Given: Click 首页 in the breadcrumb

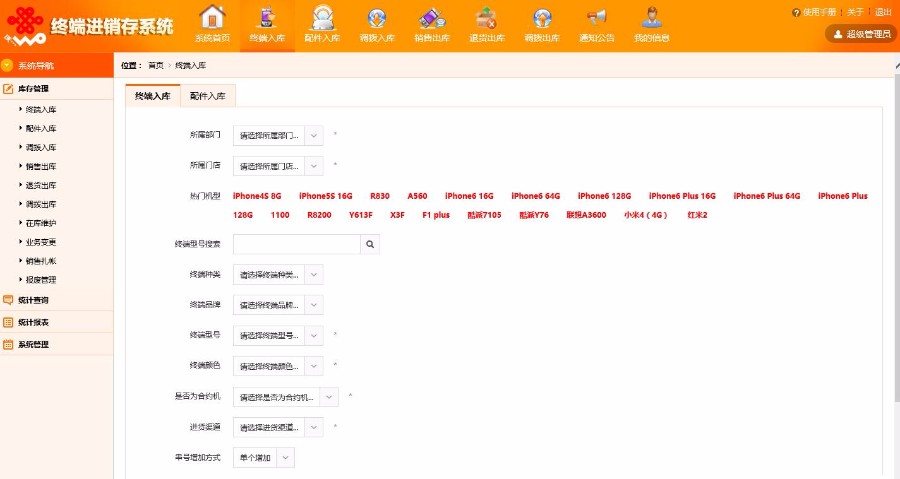Looking at the screenshot, I should click(x=156, y=65).
